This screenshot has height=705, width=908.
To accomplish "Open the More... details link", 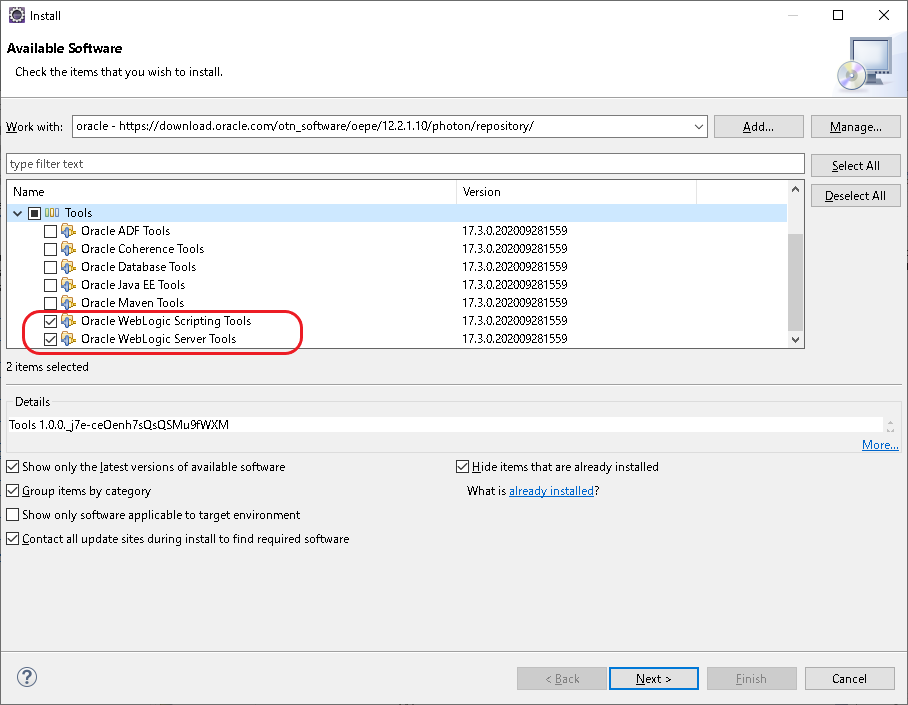I will (x=880, y=445).
